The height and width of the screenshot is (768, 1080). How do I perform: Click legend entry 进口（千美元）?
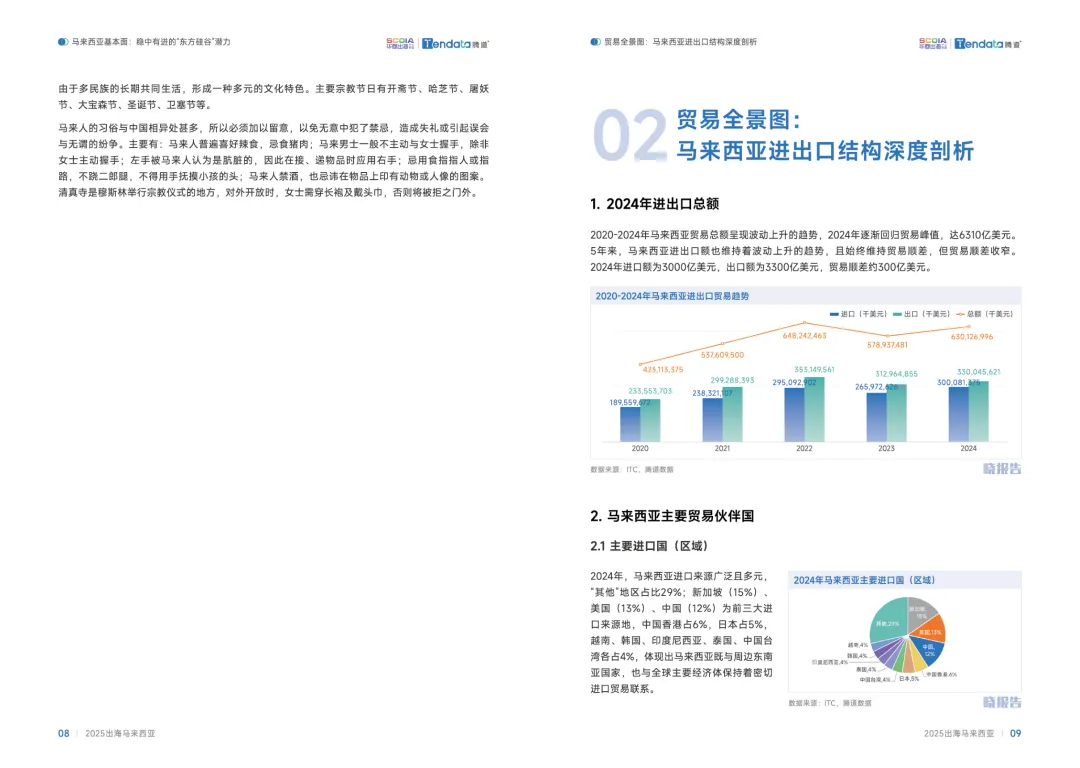(x=858, y=314)
